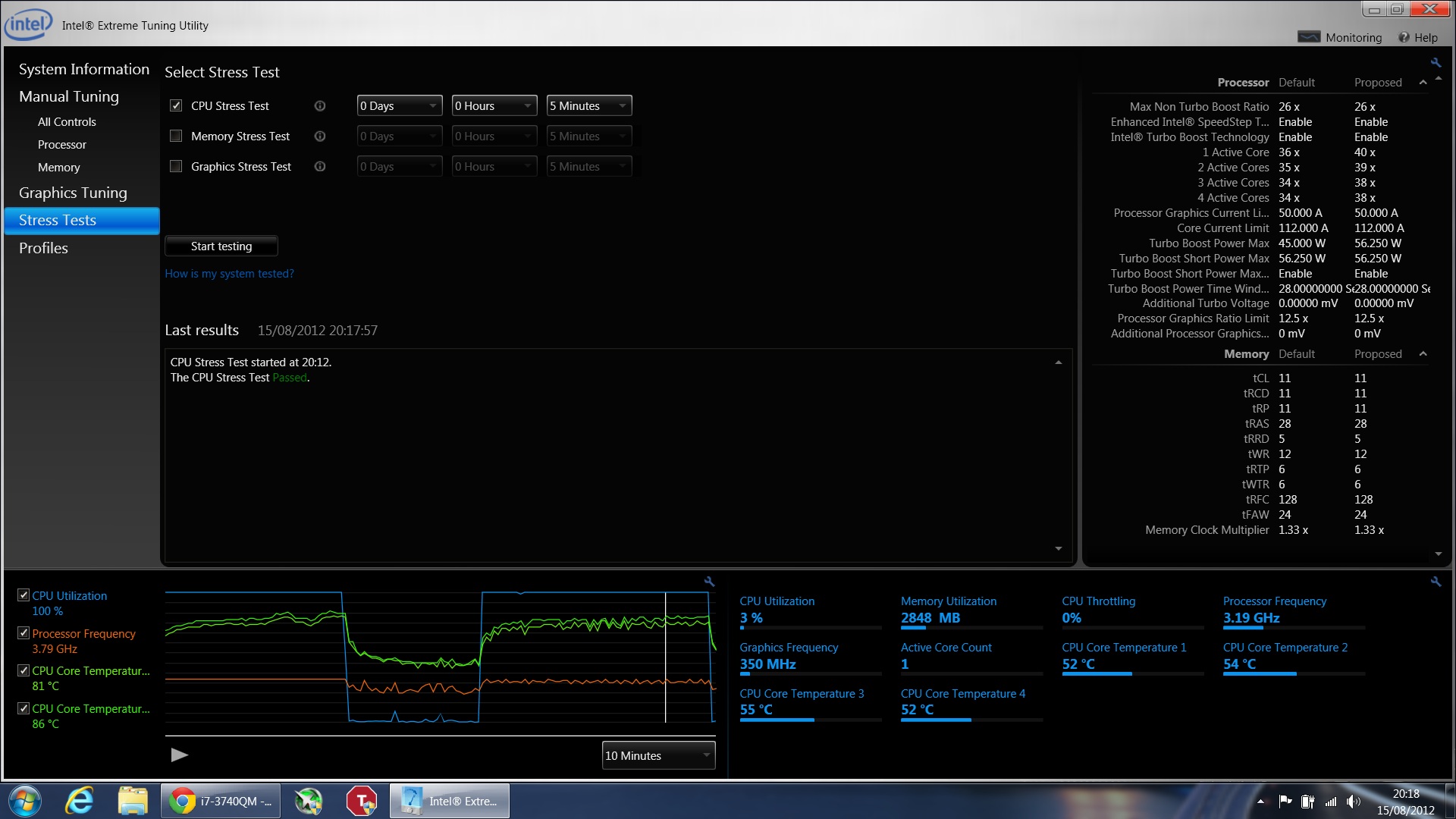This screenshot has width=1456, height=819.
Task: Open the Profiles section
Action: (x=43, y=248)
